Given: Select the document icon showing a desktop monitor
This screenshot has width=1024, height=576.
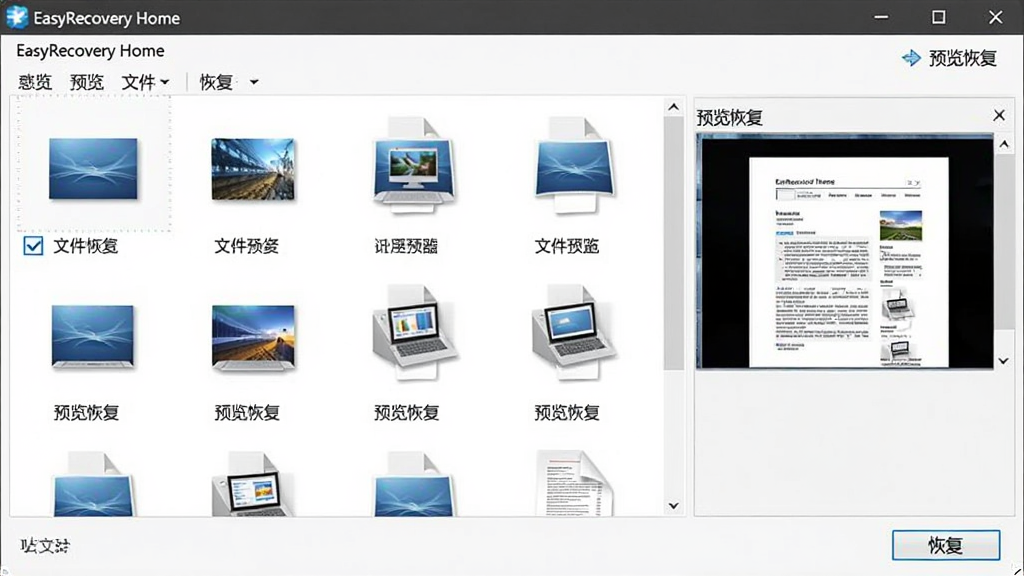Looking at the screenshot, I should [414, 165].
